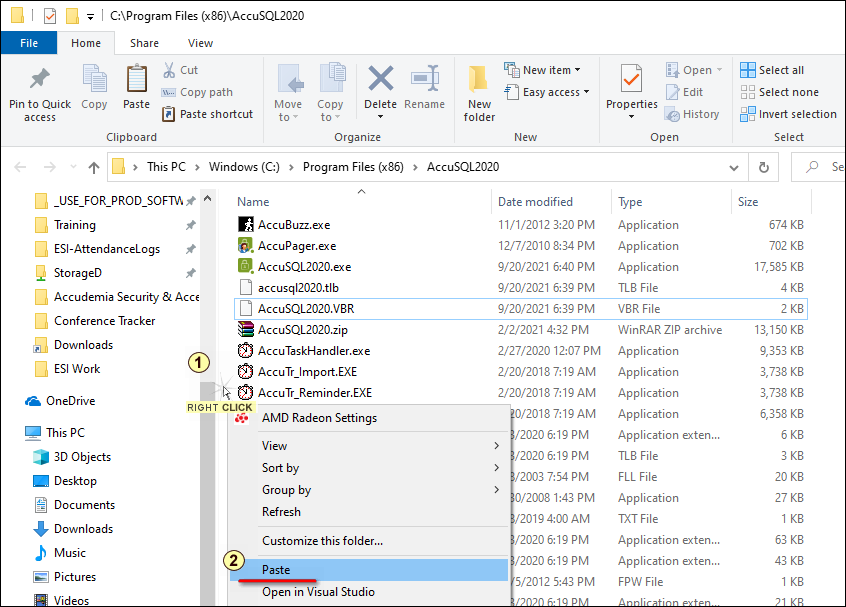Select AccuSQL2020.VBR file row
This screenshot has width=846, height=607.
point(521,309)
